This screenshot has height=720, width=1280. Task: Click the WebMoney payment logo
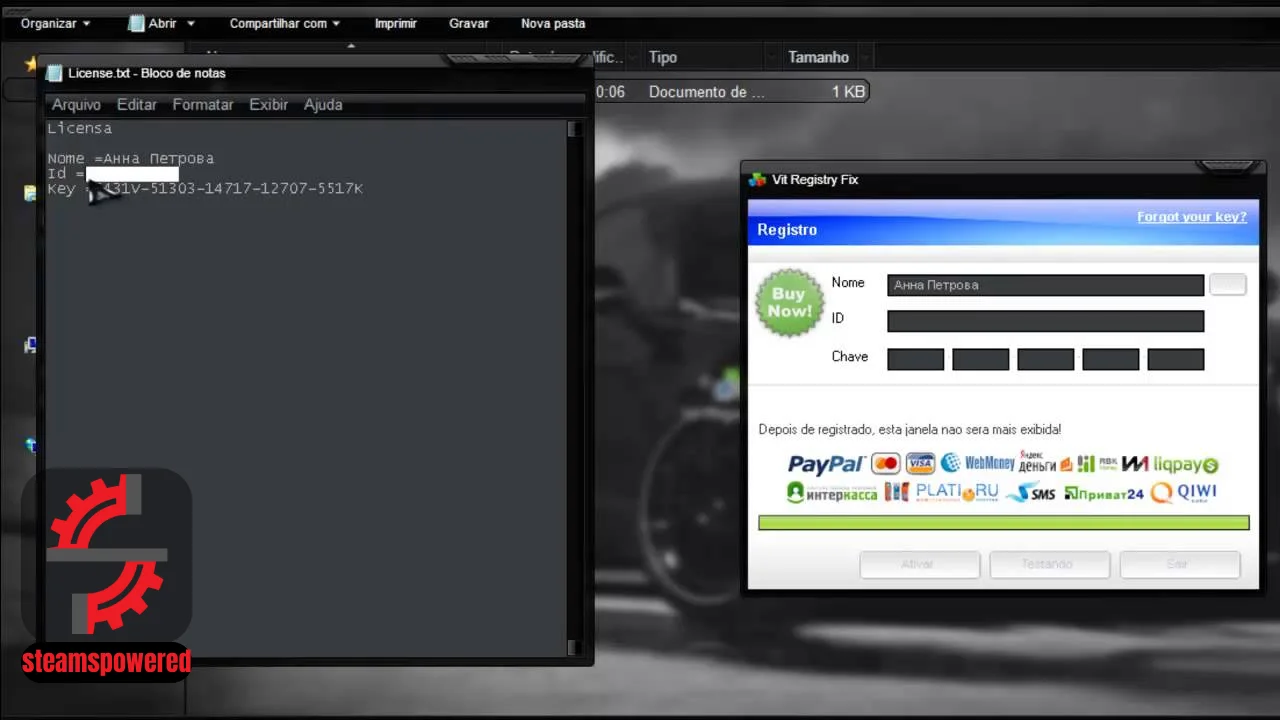point(977,463)
